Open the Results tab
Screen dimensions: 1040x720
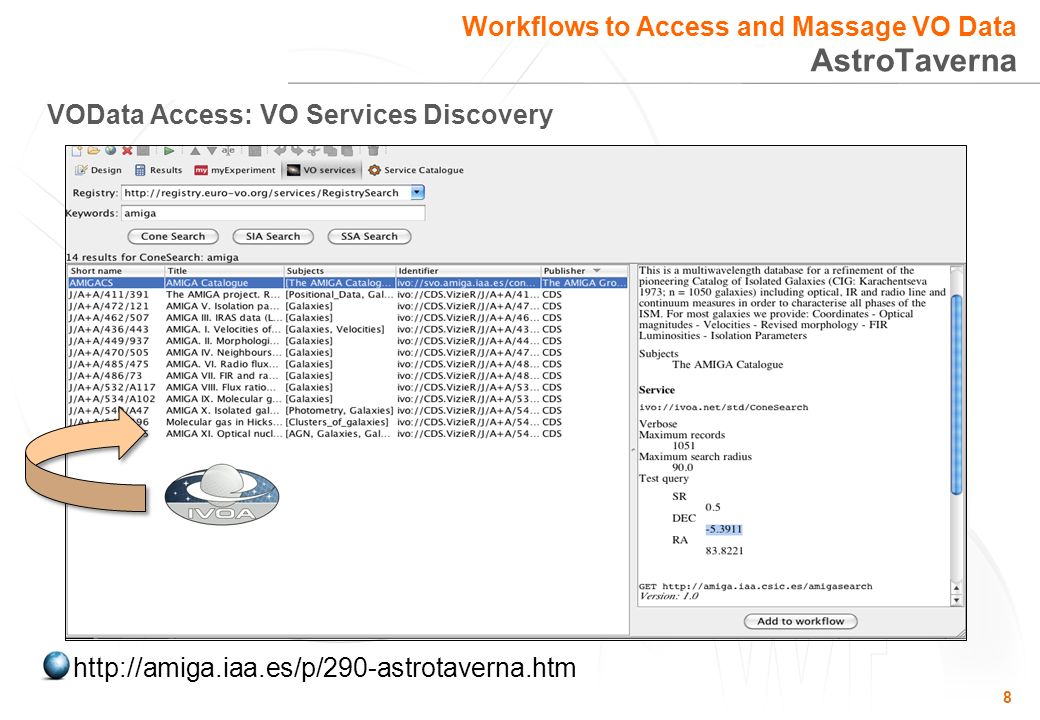coord(159,170)
